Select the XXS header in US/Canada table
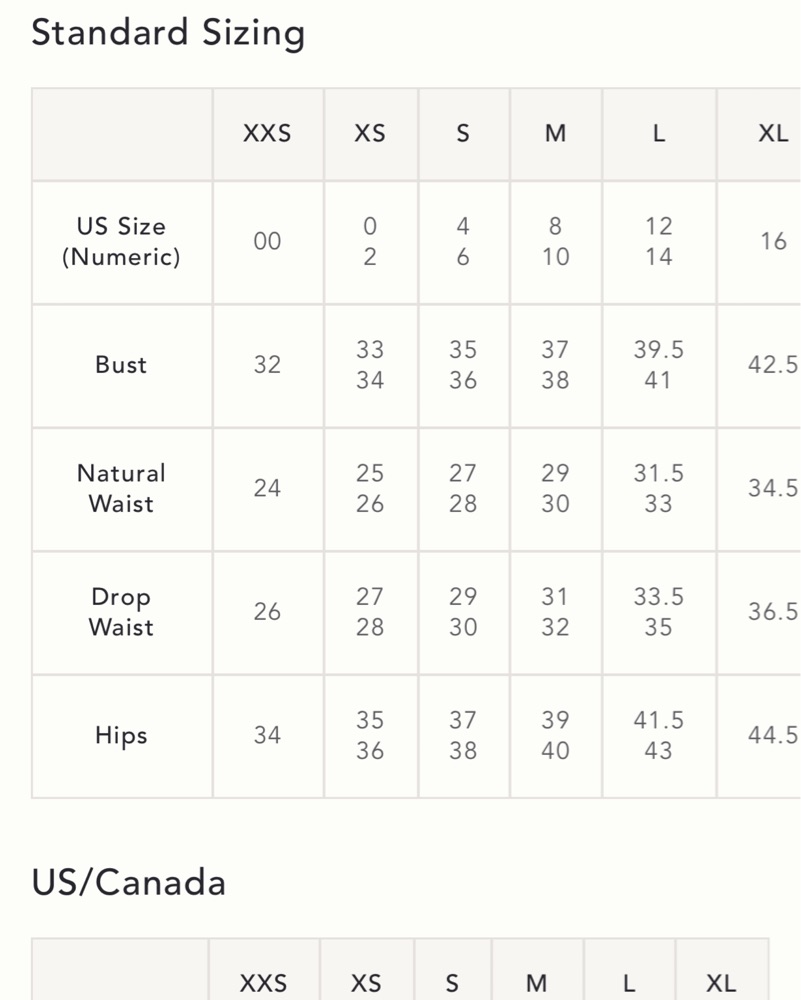The image size is (801, 1000). 263,983
